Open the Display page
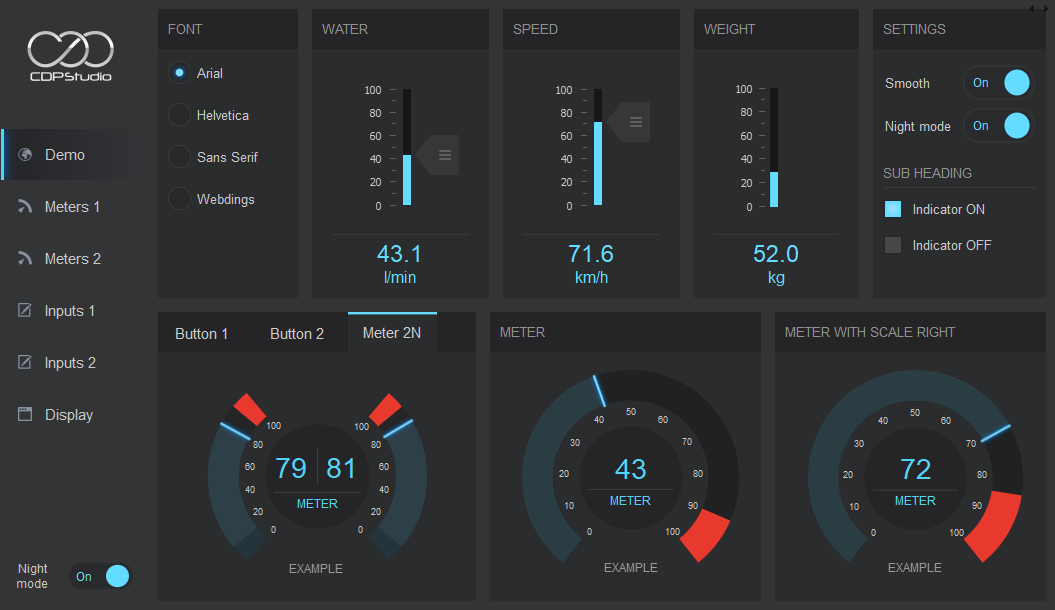This screenshot has width=1055, height=610. 71,414
